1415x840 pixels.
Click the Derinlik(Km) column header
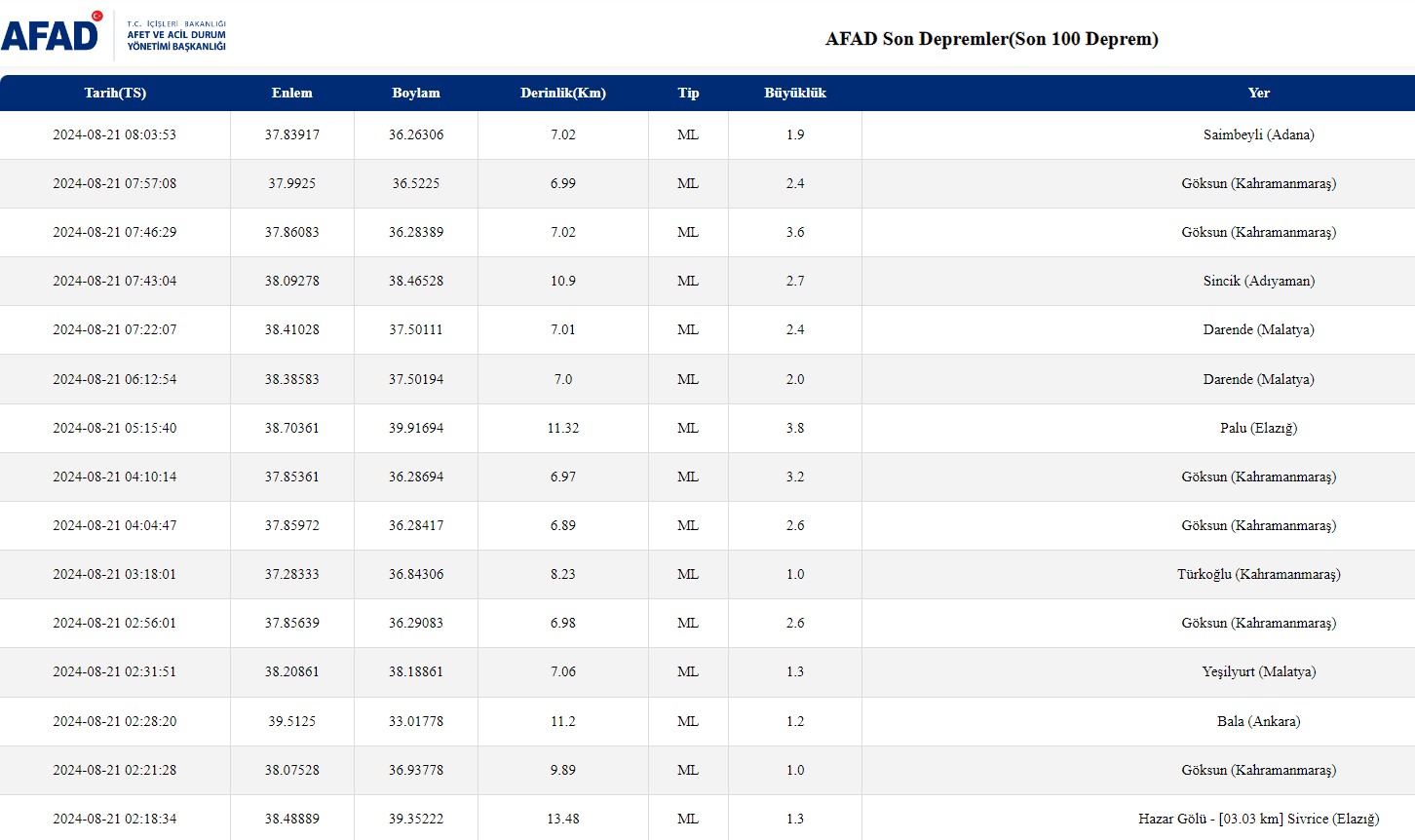563,93
